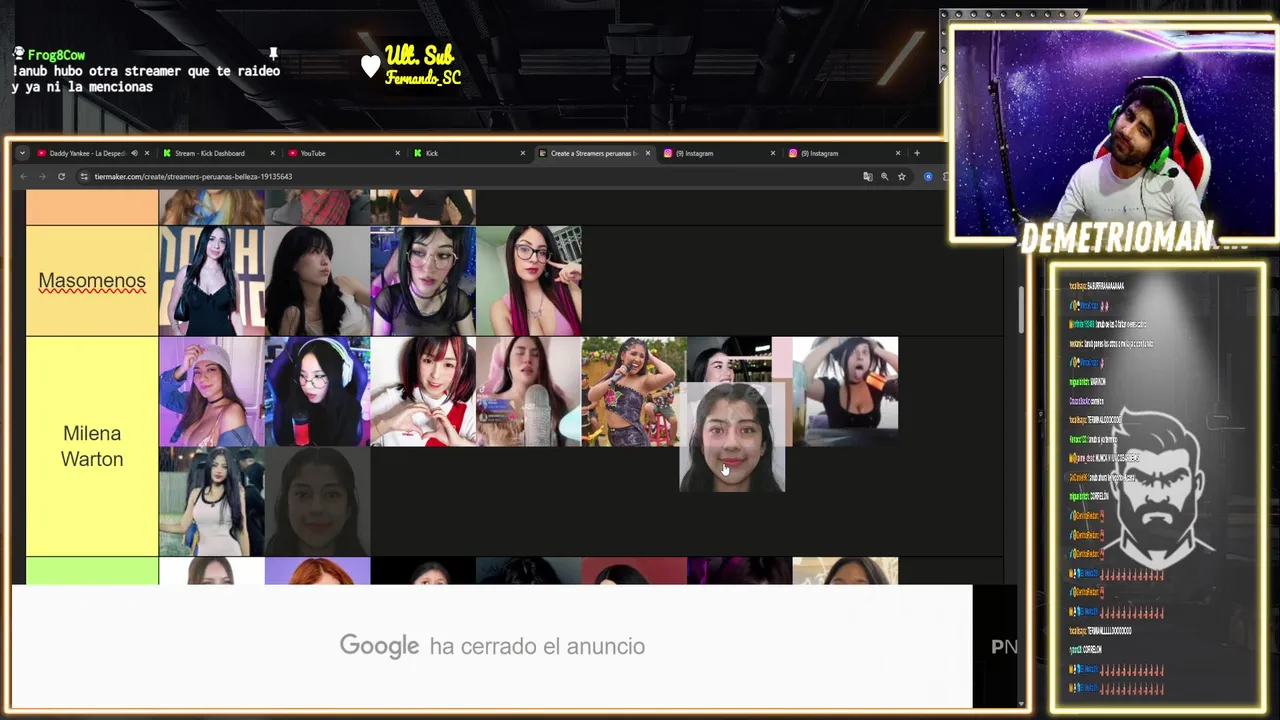Click the Google ha cerrado el anuncio banner

(492, 646)
